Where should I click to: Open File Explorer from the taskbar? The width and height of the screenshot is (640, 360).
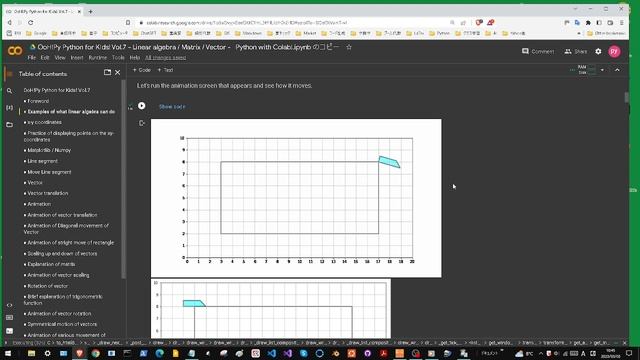pos(31,353)
